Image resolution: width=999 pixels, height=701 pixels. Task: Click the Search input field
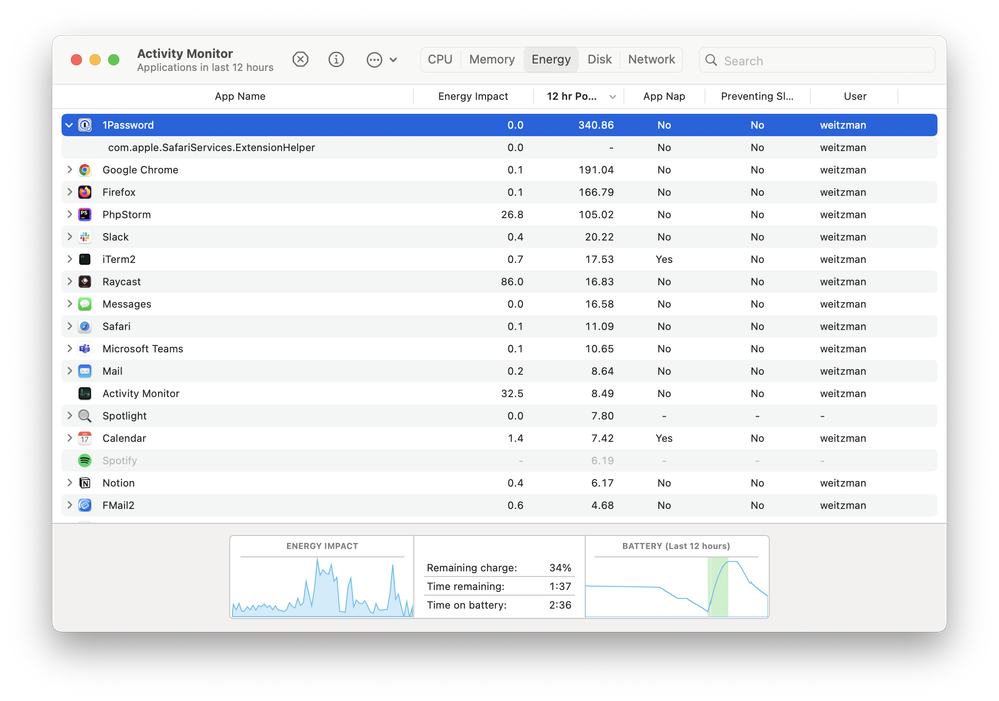click(x=817, y=60)
